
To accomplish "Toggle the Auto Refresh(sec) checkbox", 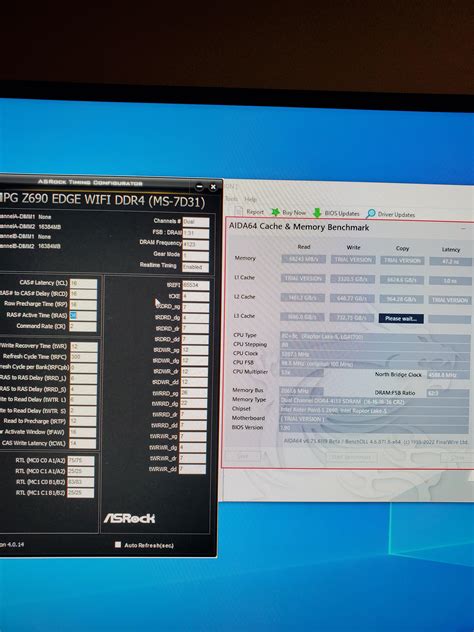I will click(118, 545).
